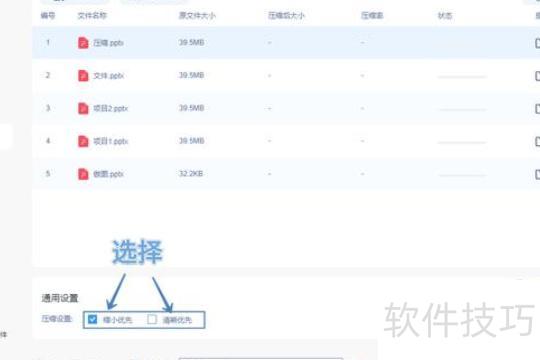540x360 pixels.
Task: Click the 39.5MB size of 压缩.pptx
Action: (191, 42)
